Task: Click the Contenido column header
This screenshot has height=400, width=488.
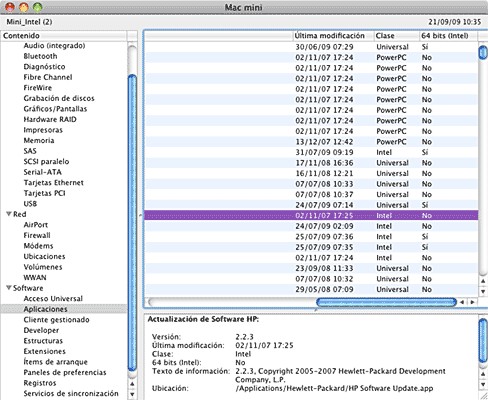Action: click(64, 36)
